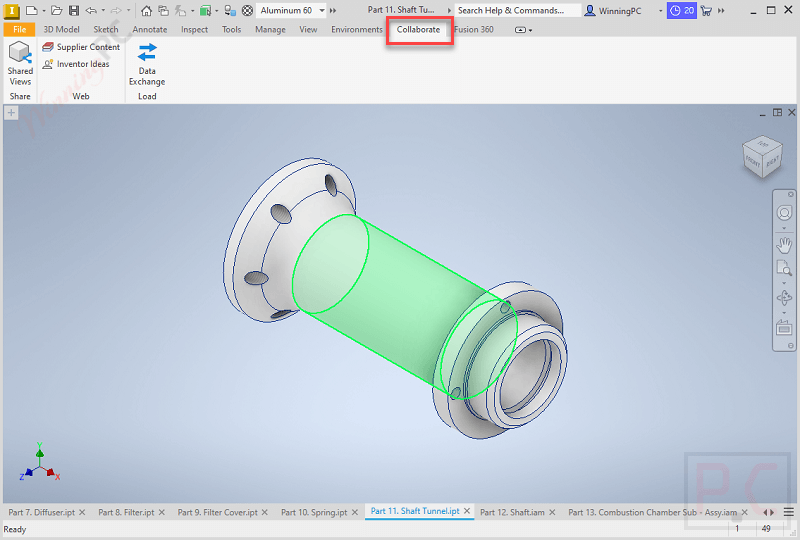This screenshot has width=800, height=540.
Task: Switch to Part 7. Diffuser.ipt document tab
Action: coord(41,512)
